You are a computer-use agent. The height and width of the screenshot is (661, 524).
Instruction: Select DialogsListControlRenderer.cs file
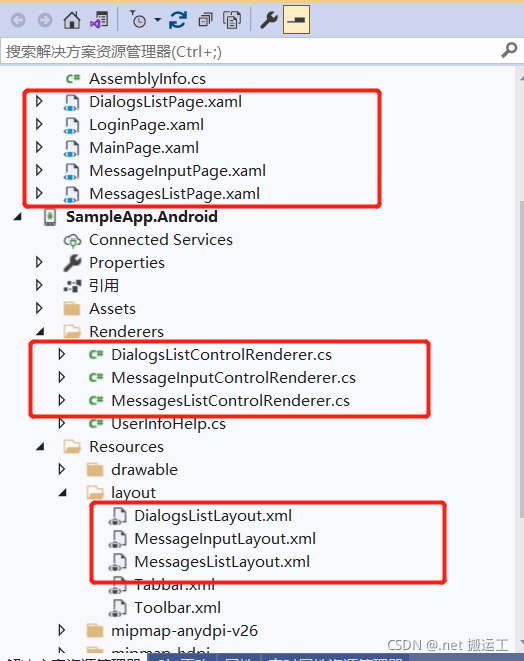click(221, 355)
